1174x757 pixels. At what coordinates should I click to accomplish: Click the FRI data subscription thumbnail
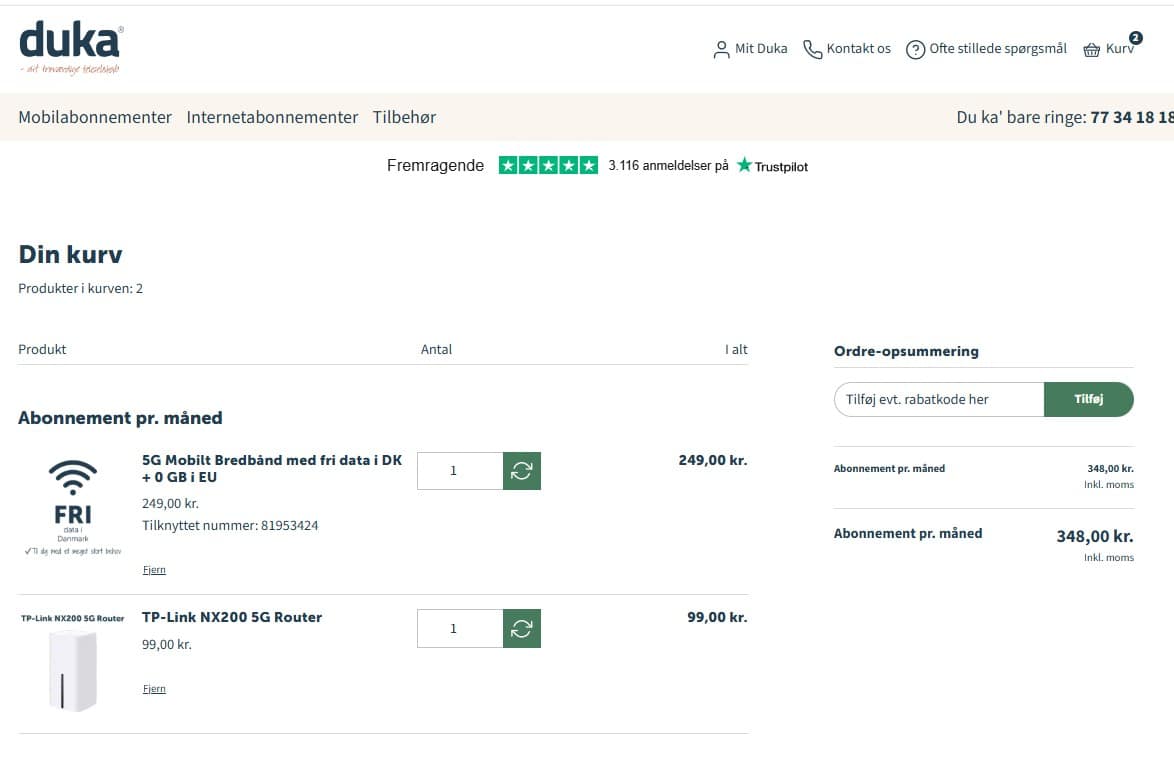tap(73, 505)
